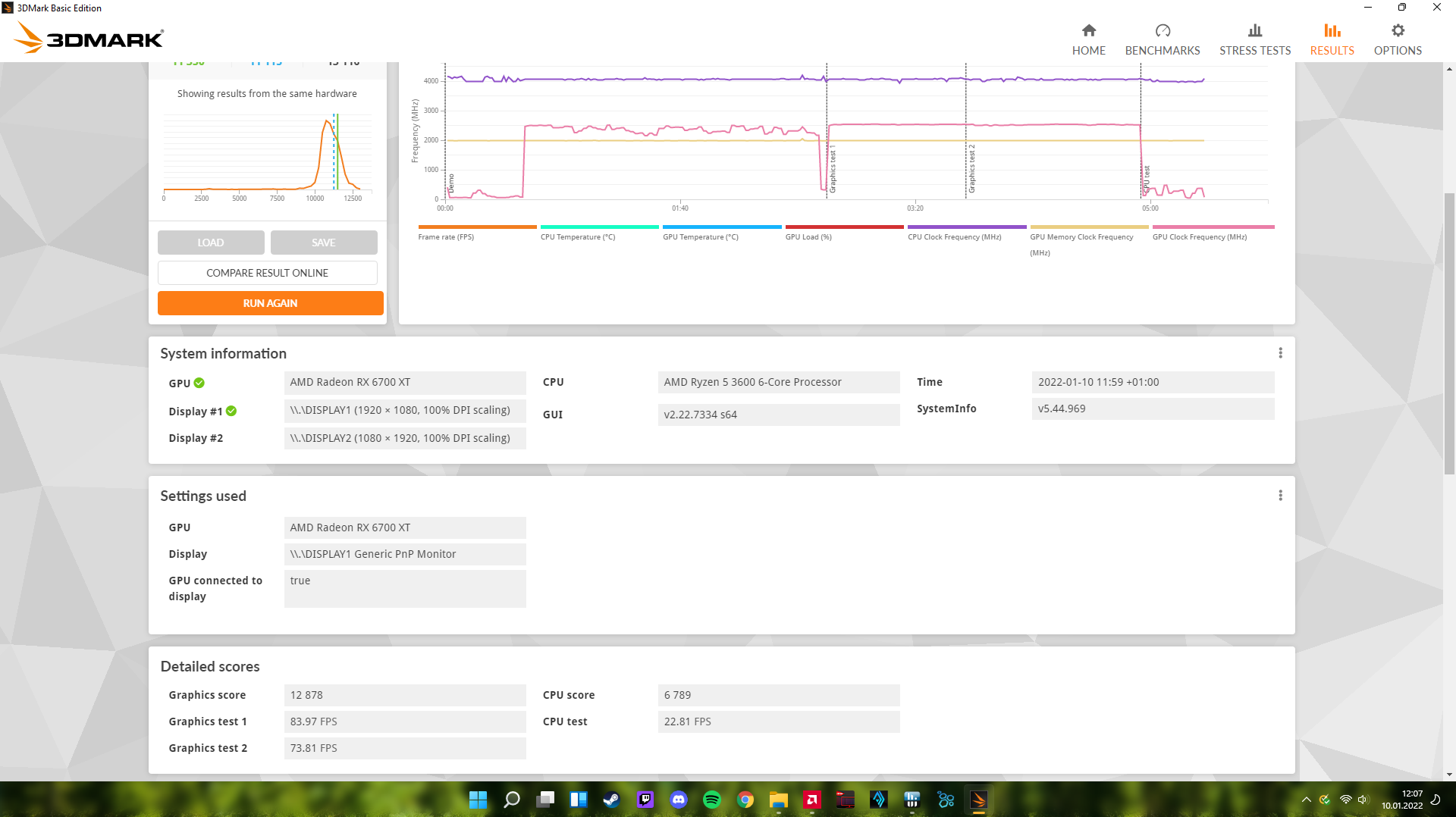Click AMD Radeon RX 6700 XT GPU field
Screen dimensions: 1456x817
coord(405,382)
